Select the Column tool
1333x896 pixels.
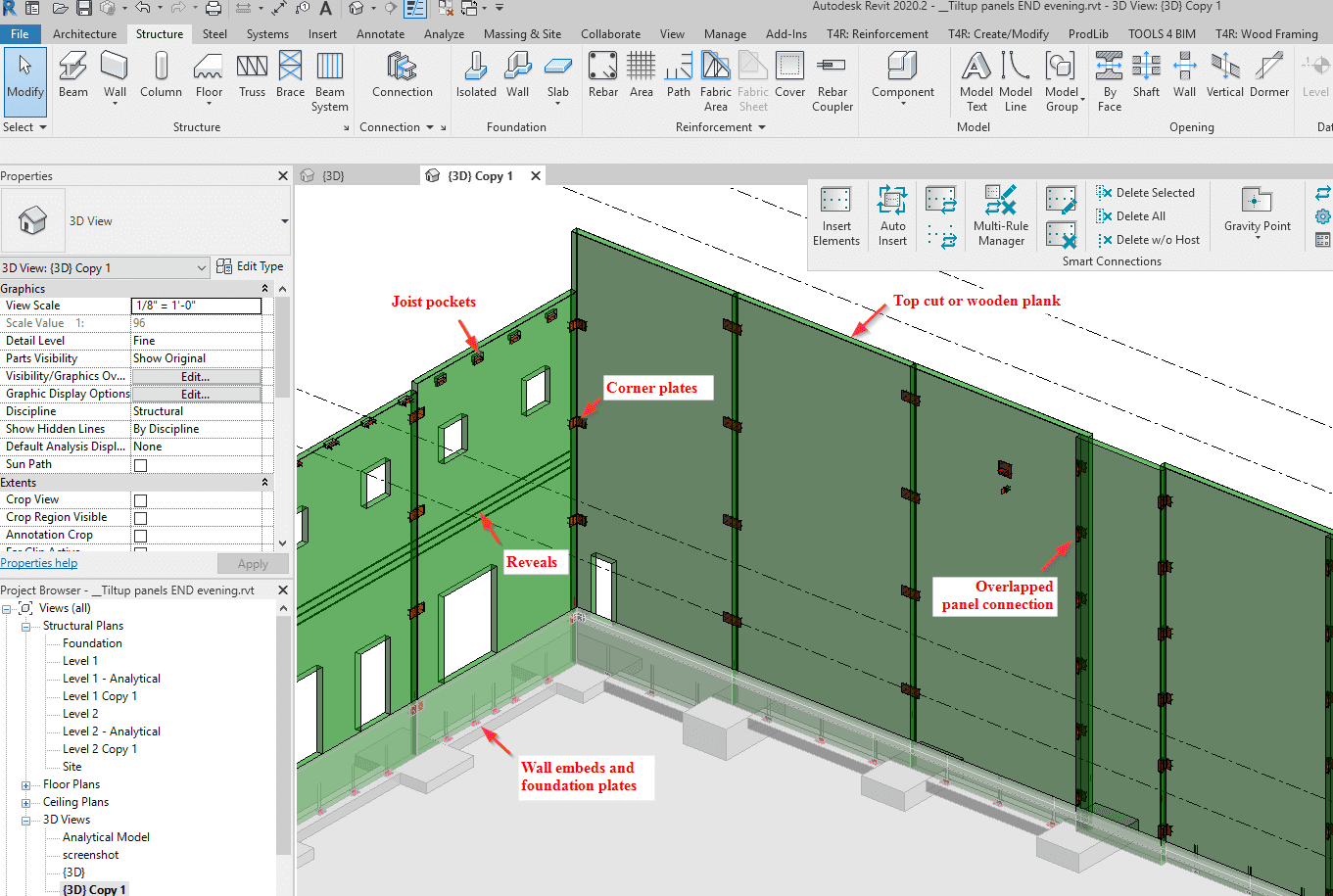(x=161, y=75)
